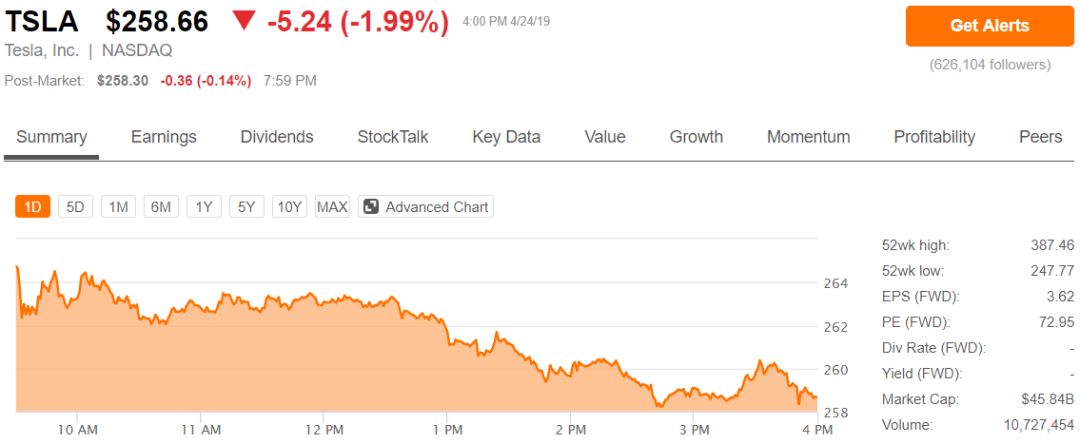Screen dimensions: 1080x444
Task: Select the 1M chart range
Action: (x=118, y=207)
